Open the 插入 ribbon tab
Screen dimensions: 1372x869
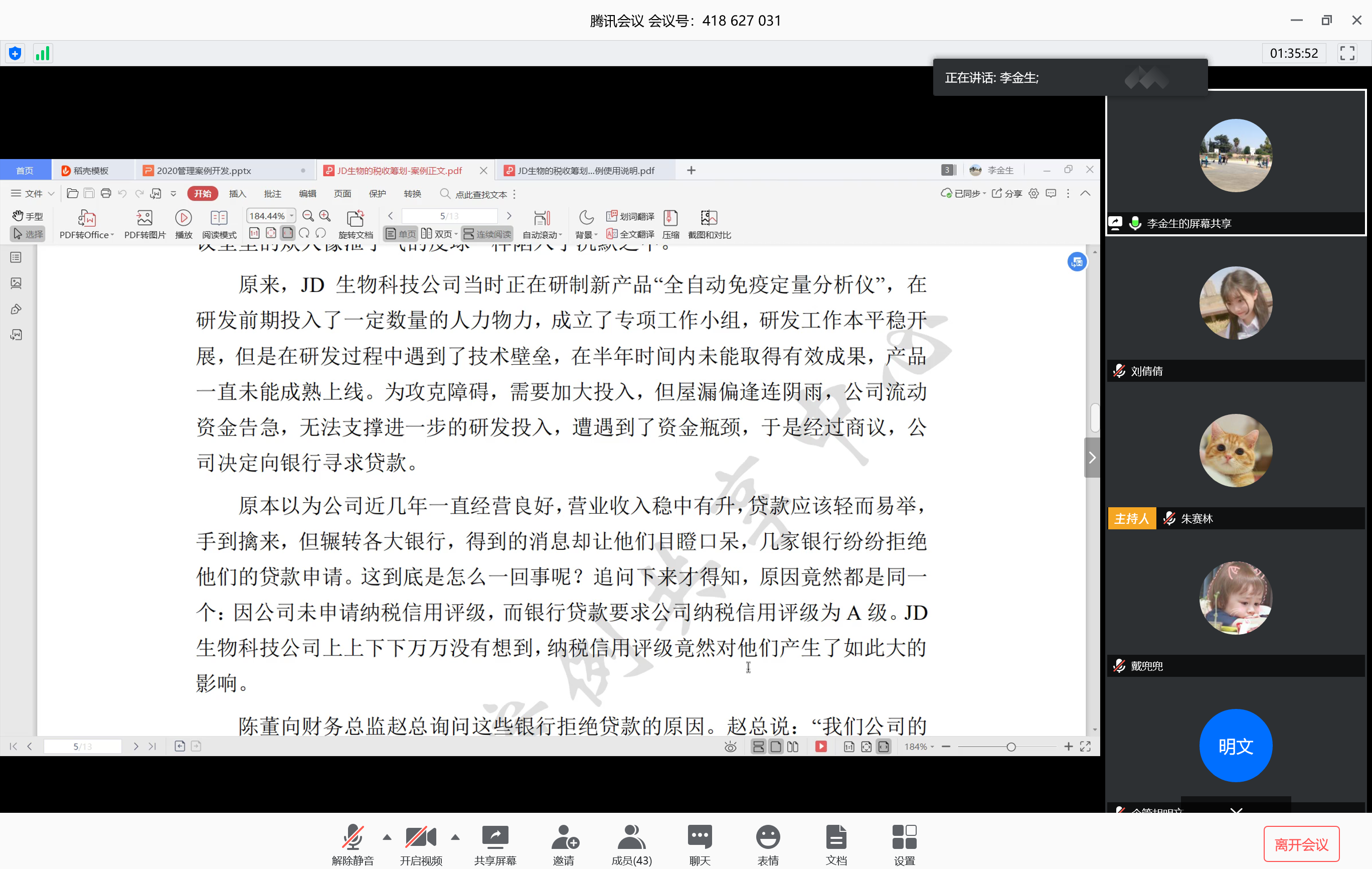pyautogui.click(x=238, y=194)
